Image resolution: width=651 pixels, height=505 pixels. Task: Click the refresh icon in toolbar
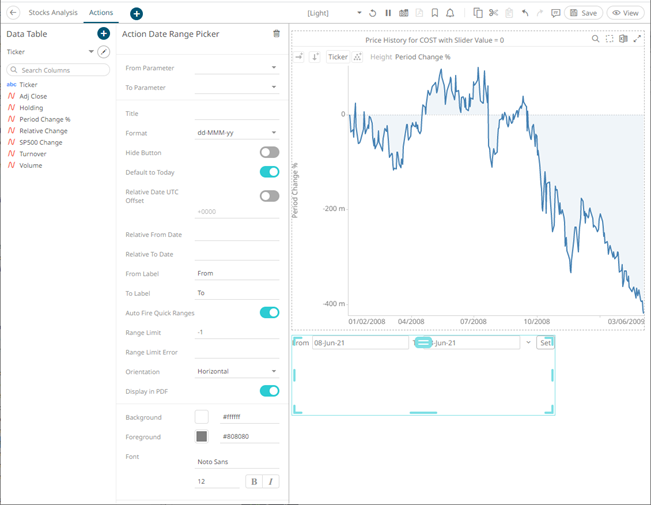[x=372, y=13]
